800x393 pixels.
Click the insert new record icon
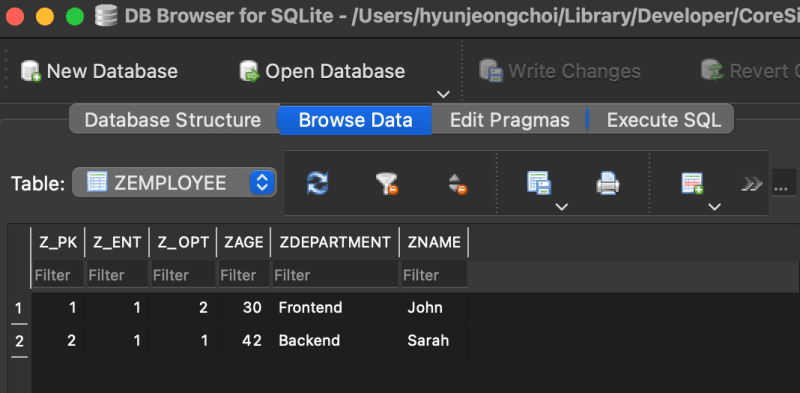[692, 183]
